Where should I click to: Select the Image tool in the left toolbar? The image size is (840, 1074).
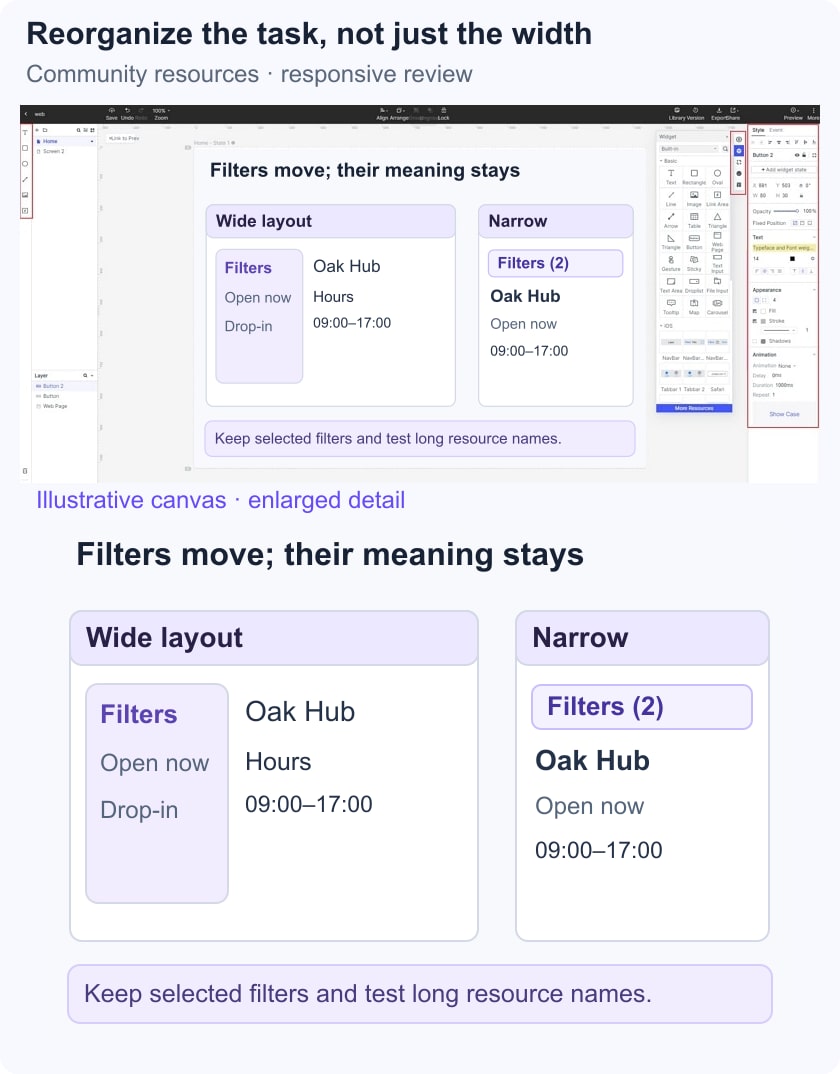click(25, 195)
